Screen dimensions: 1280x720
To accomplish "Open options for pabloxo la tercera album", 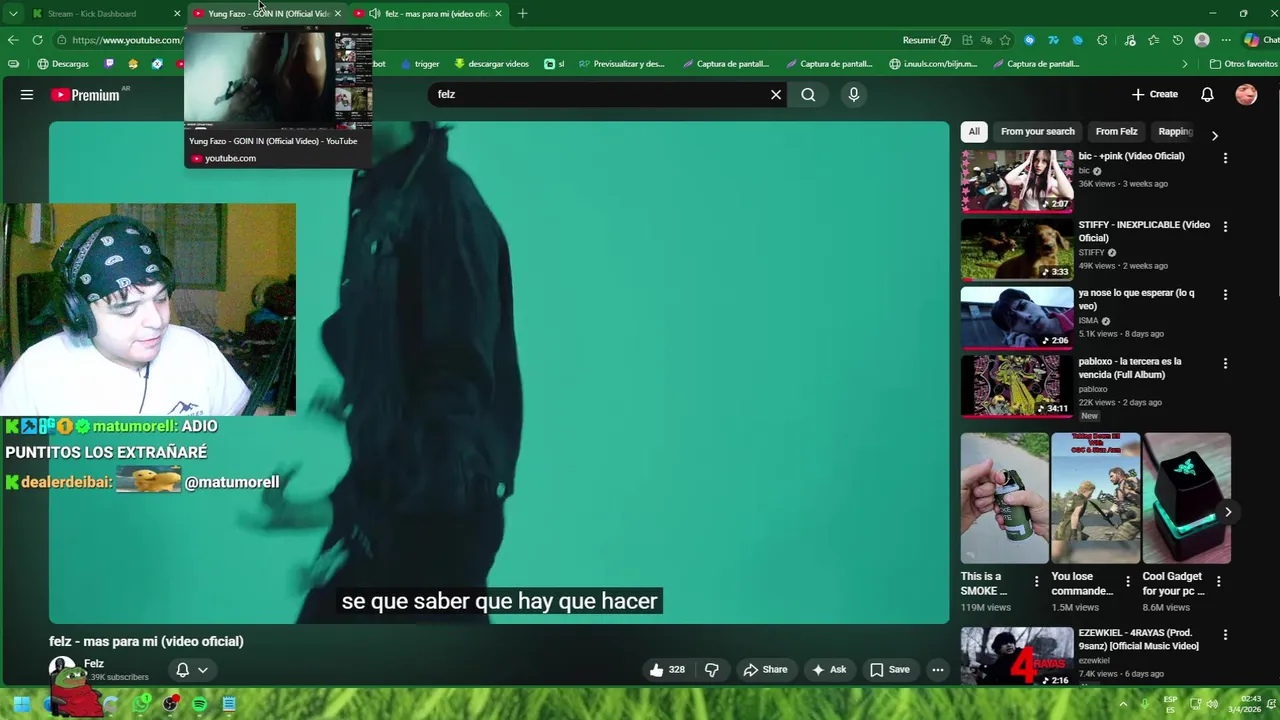I will point(1225,363).
